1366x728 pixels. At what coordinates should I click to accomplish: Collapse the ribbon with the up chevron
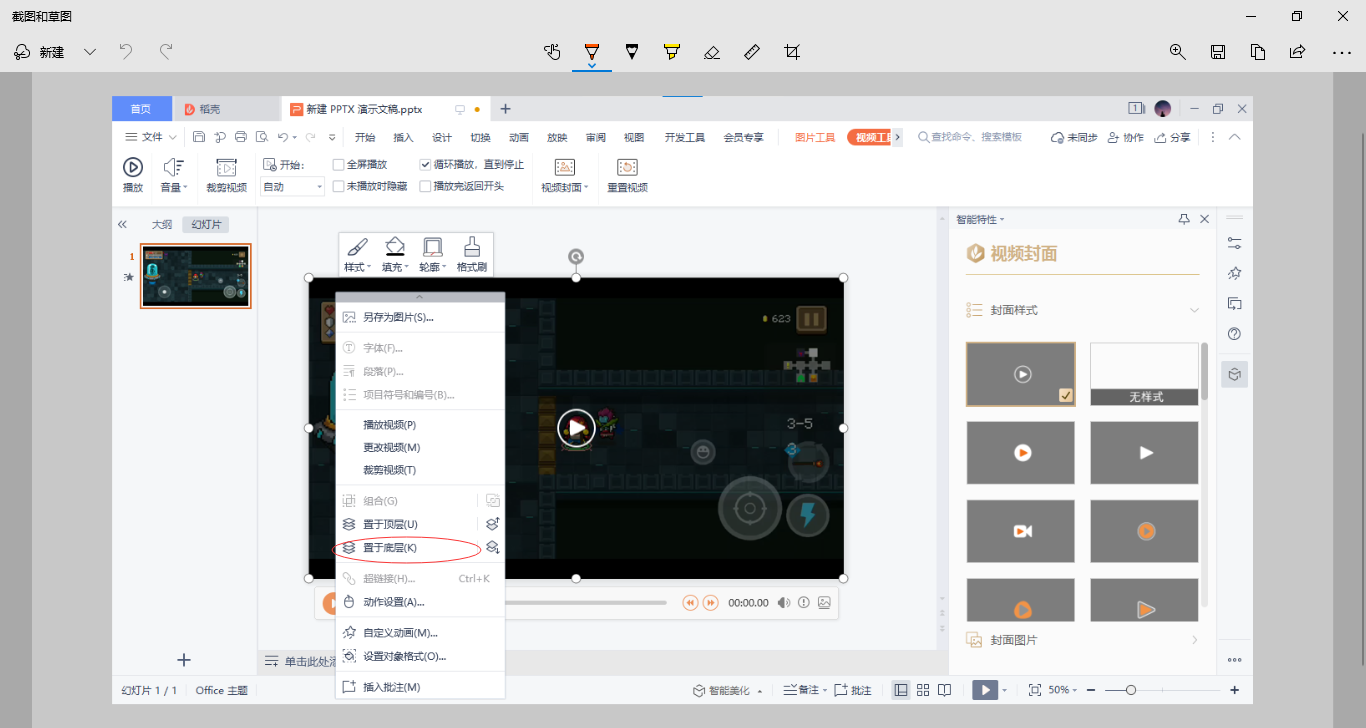1235,137
